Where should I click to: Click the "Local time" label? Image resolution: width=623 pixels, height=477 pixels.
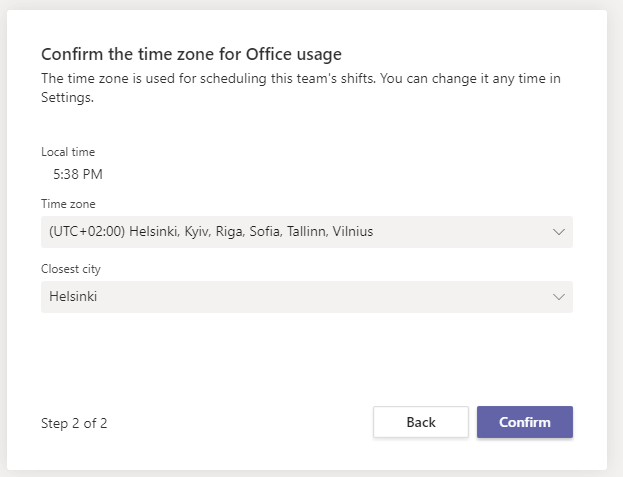tap(68, 152)
